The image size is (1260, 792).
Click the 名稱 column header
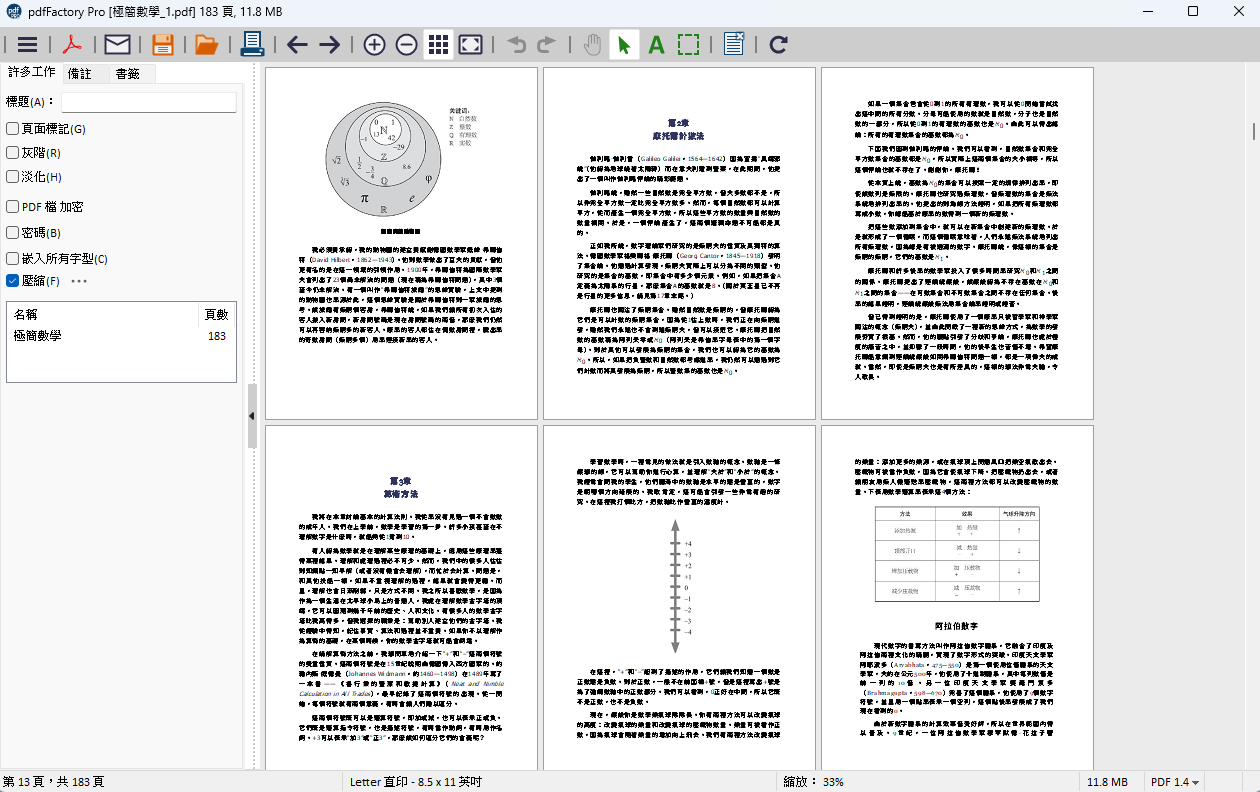(x=102, y=314)
